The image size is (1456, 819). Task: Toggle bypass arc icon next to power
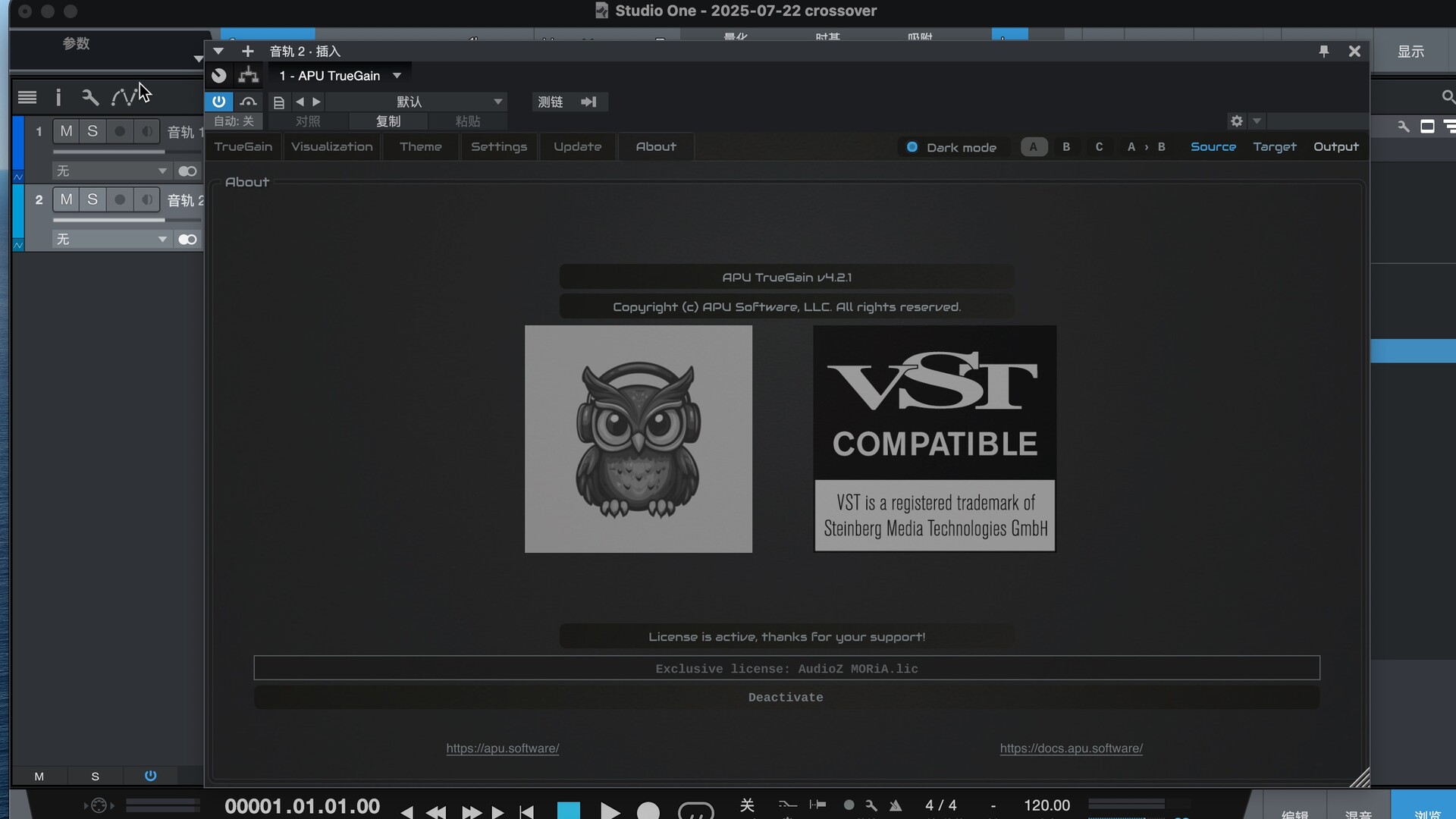coord(248,102)
